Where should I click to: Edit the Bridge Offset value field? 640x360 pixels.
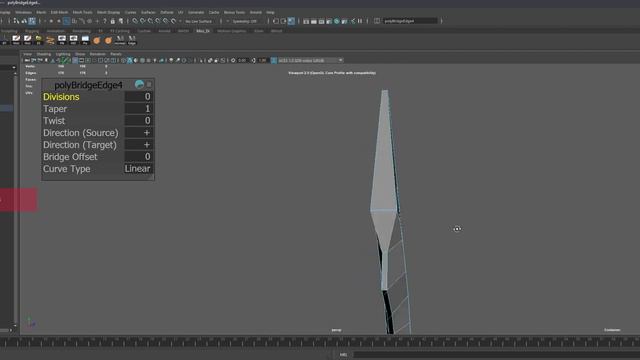coord(138,157)
